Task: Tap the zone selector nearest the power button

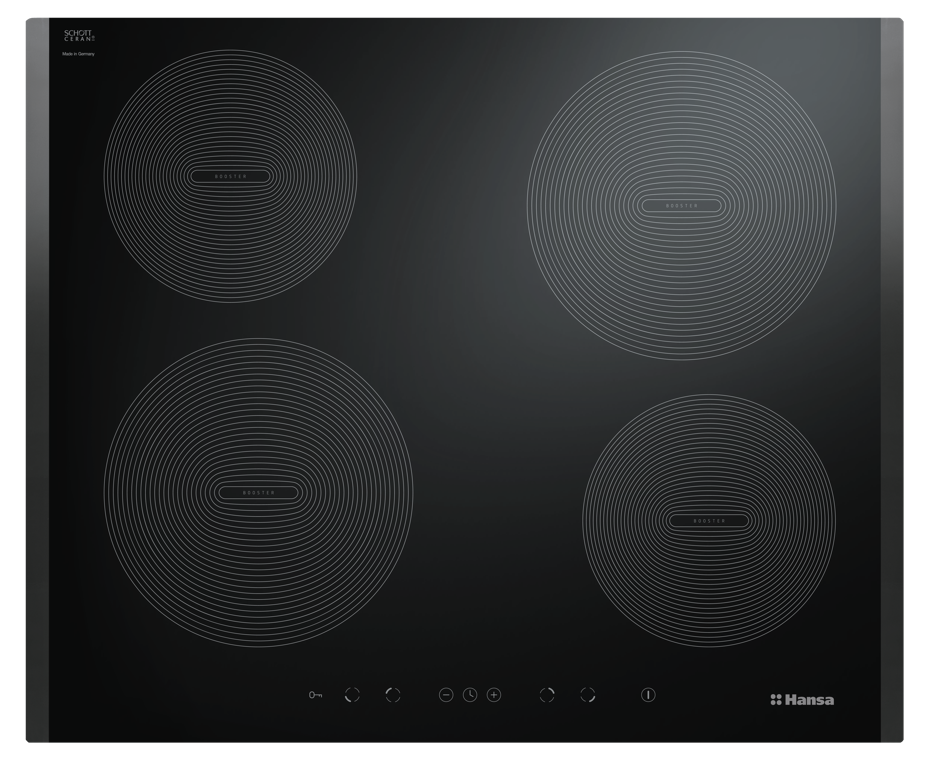Action: 588,695
